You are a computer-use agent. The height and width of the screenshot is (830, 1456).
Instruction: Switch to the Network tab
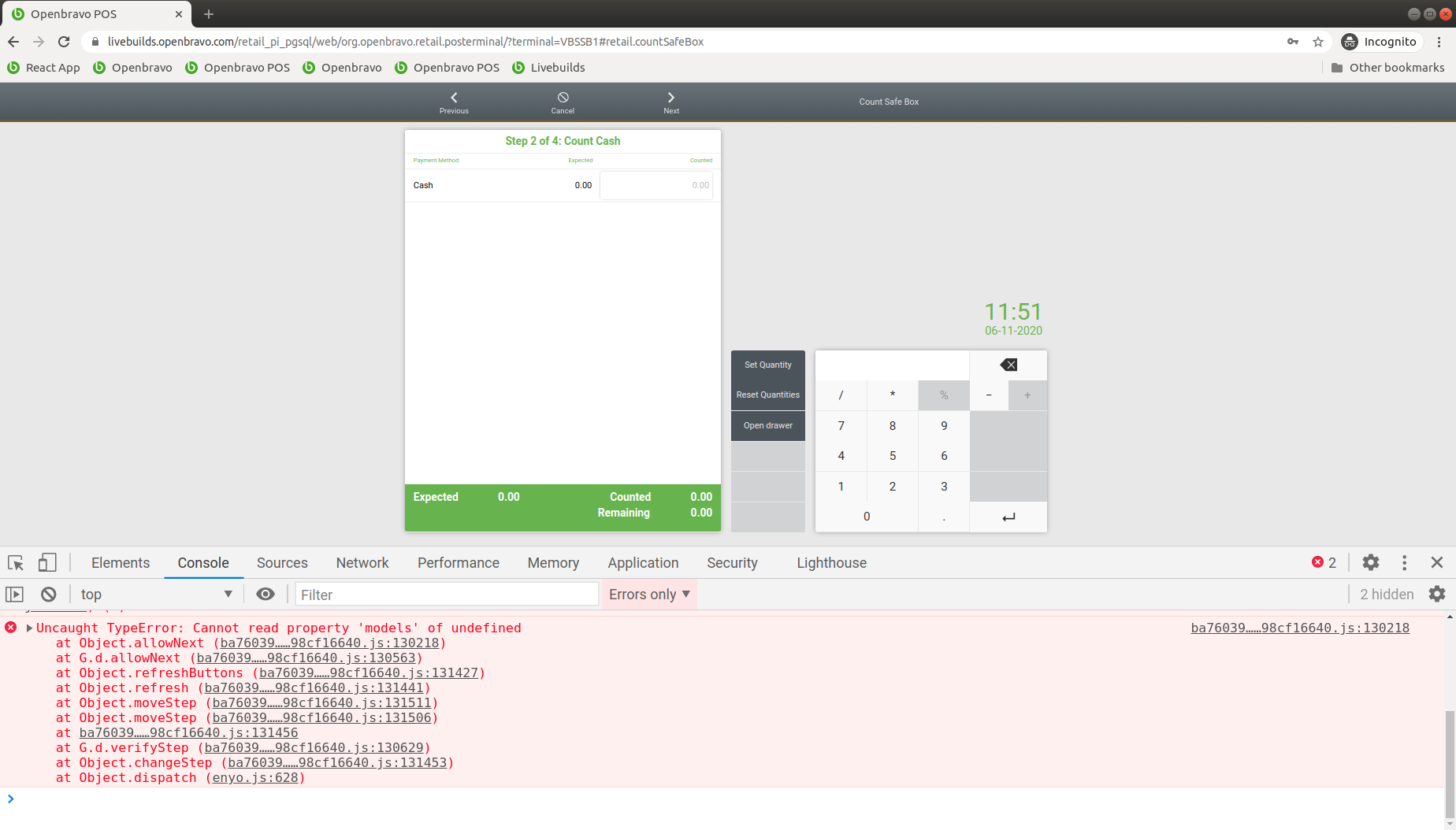click(x=362, y=562)
